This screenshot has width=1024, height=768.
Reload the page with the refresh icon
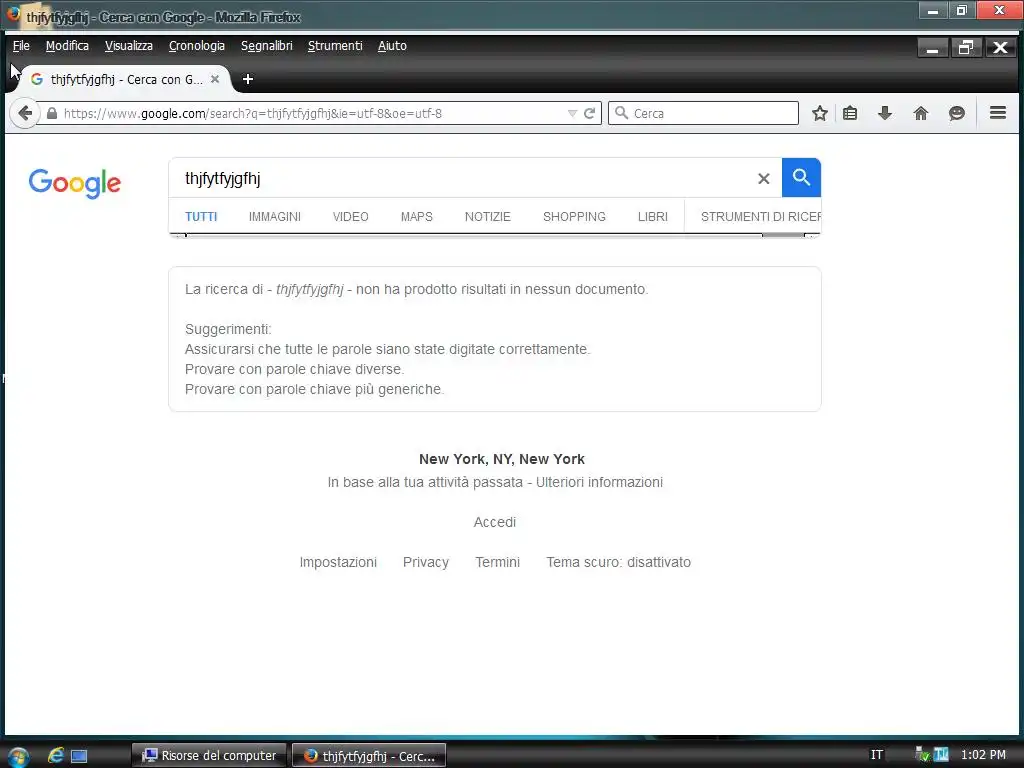pos(589,113)
